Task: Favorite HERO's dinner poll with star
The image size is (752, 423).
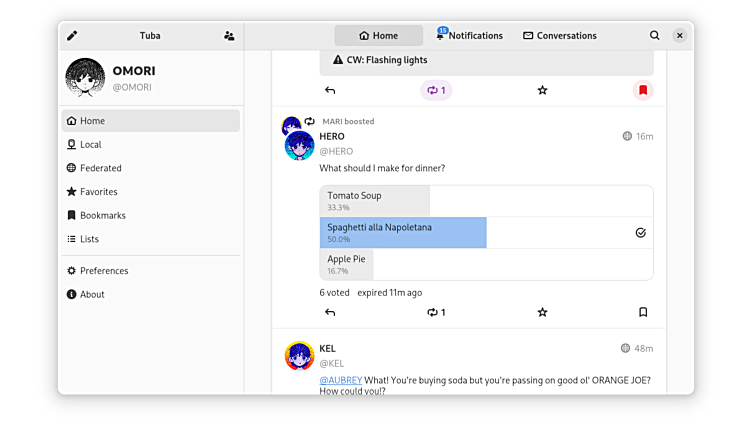Action: 542,312
